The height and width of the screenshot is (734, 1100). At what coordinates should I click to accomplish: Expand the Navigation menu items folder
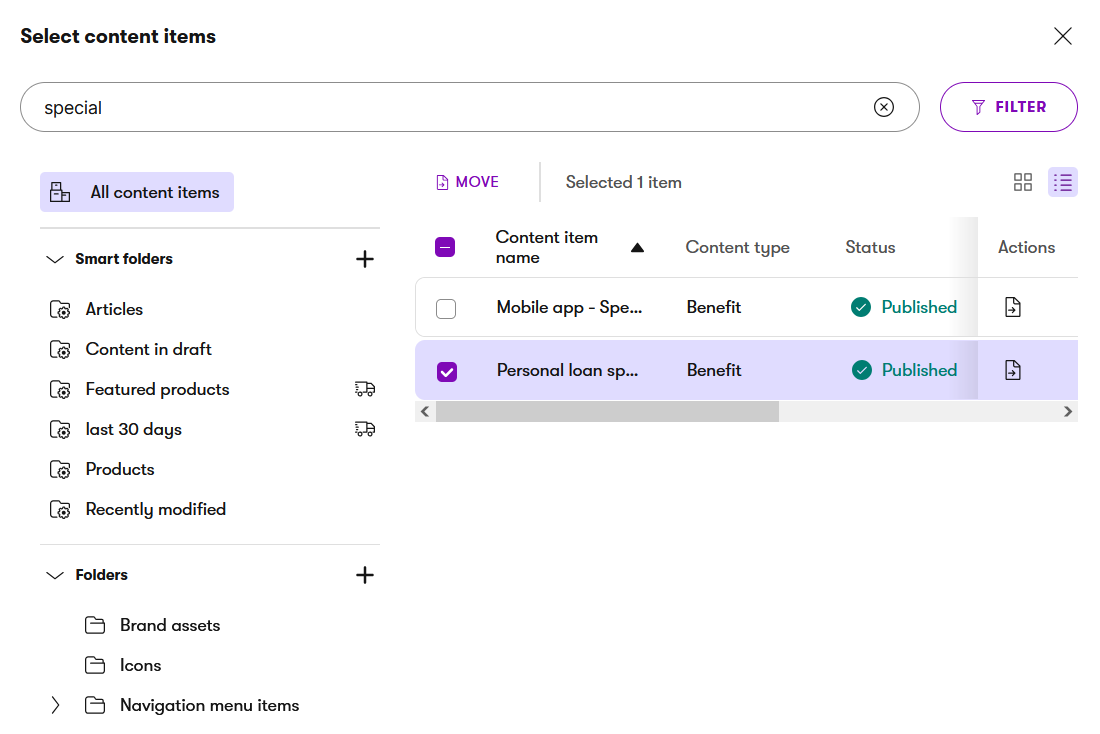55,705
